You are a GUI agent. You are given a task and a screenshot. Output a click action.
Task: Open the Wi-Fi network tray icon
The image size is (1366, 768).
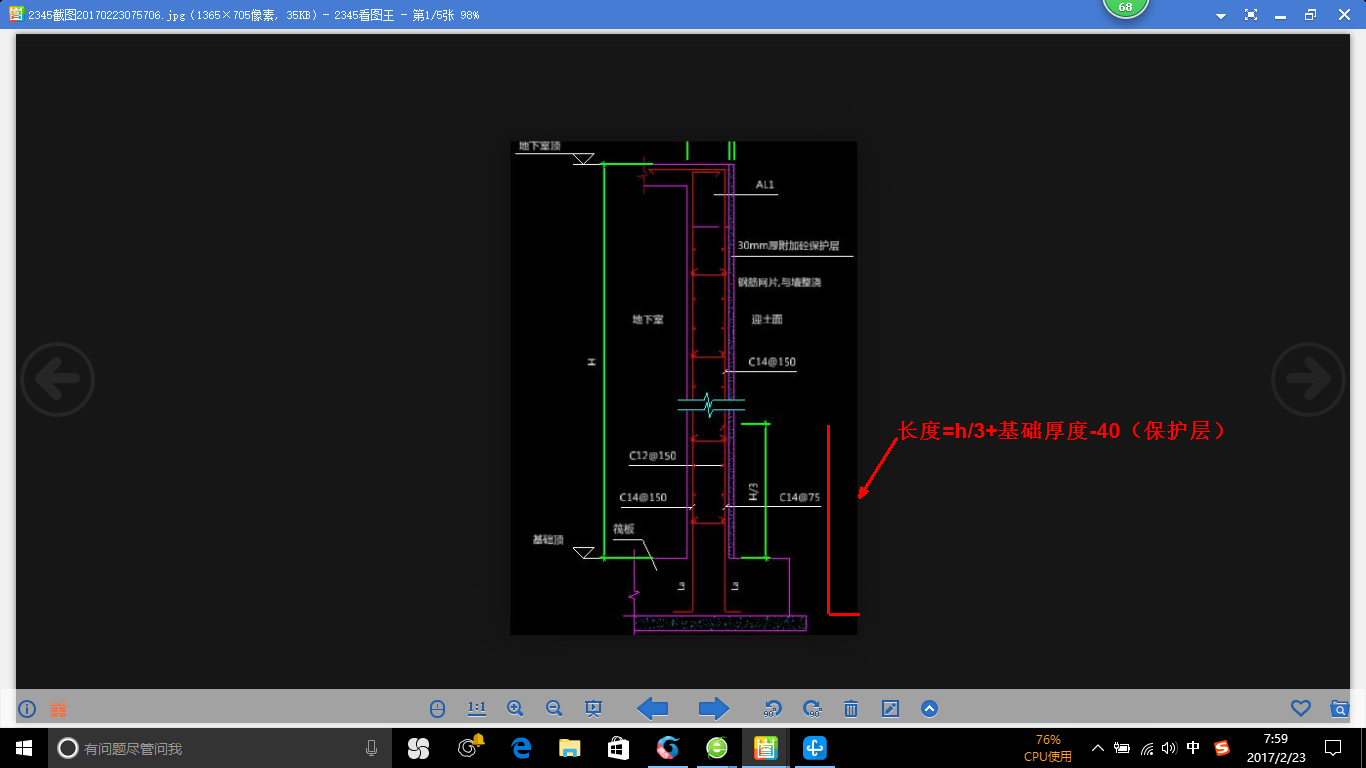point(1147,748)
